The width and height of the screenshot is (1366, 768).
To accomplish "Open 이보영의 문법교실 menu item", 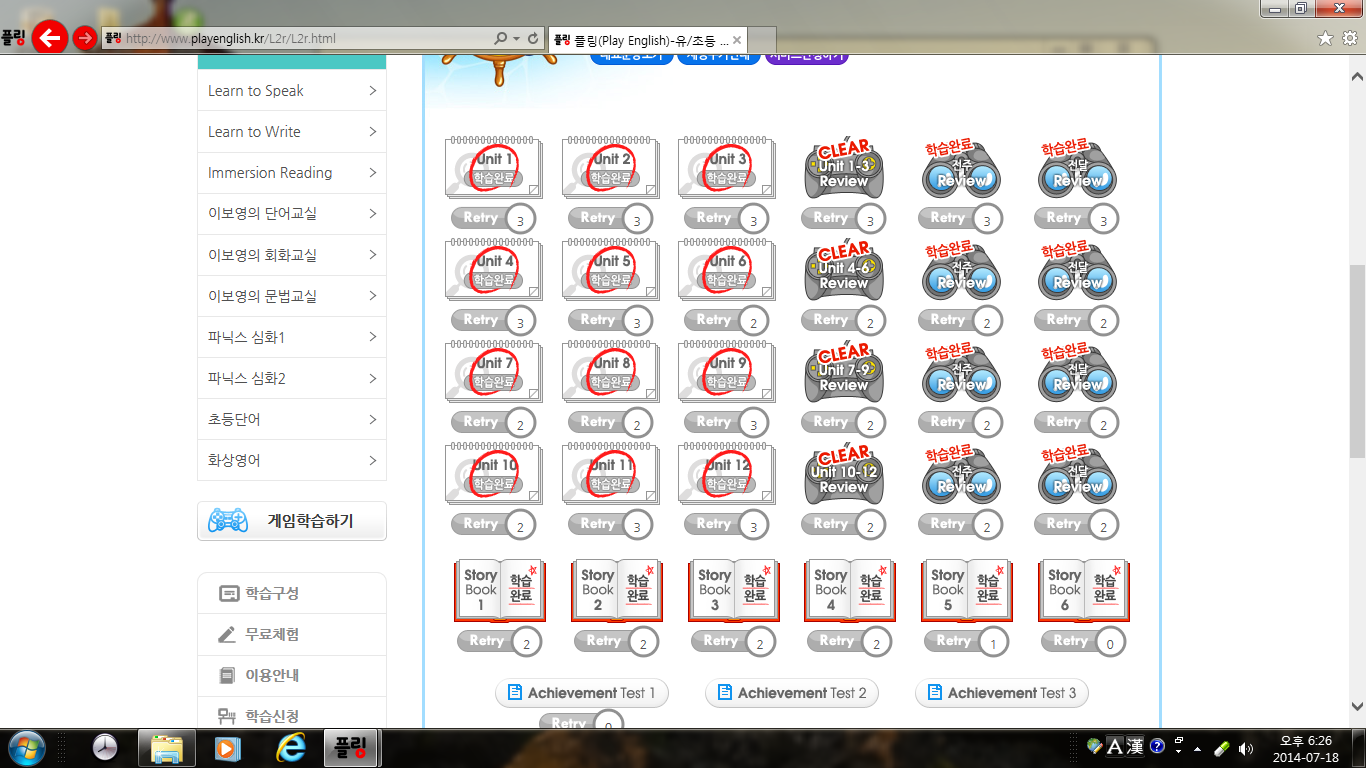I will pyautogui.click(x=292, y=296).
